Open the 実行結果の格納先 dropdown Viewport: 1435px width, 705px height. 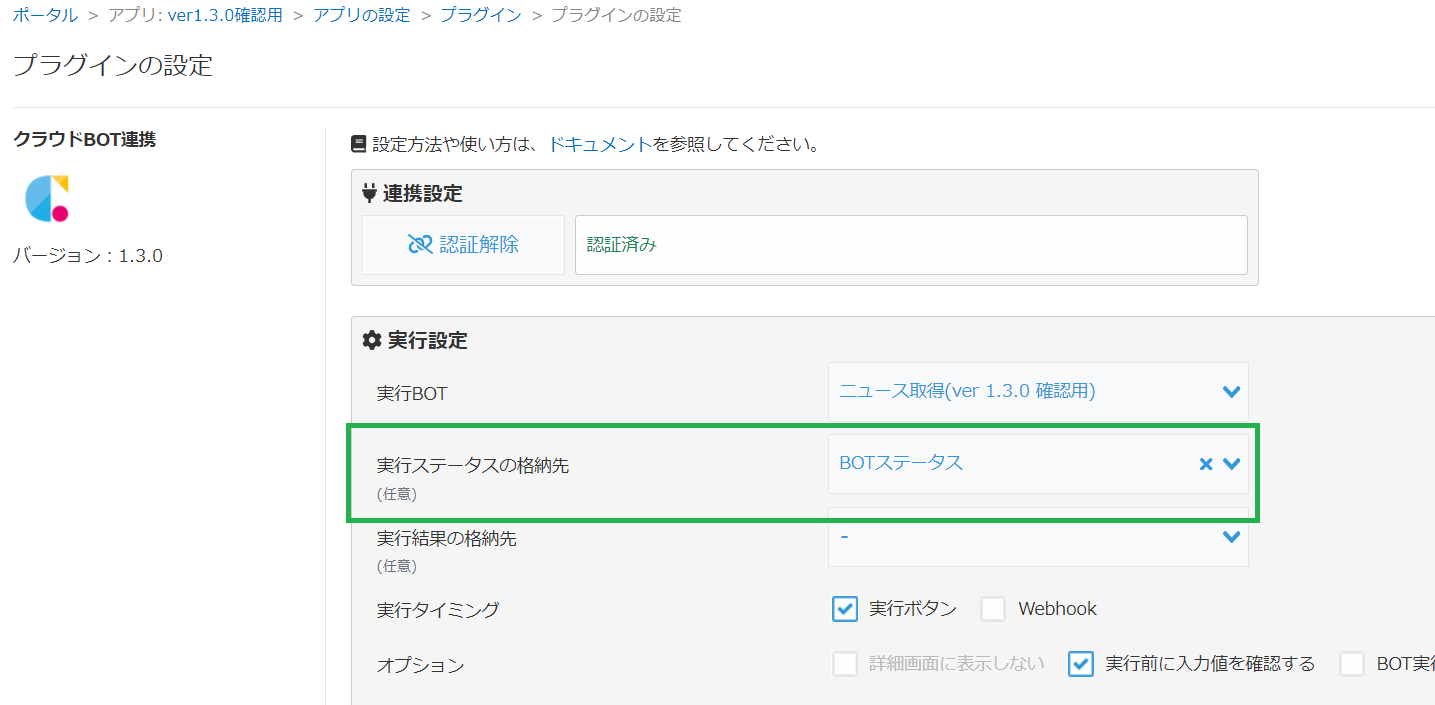[1038, 537]
